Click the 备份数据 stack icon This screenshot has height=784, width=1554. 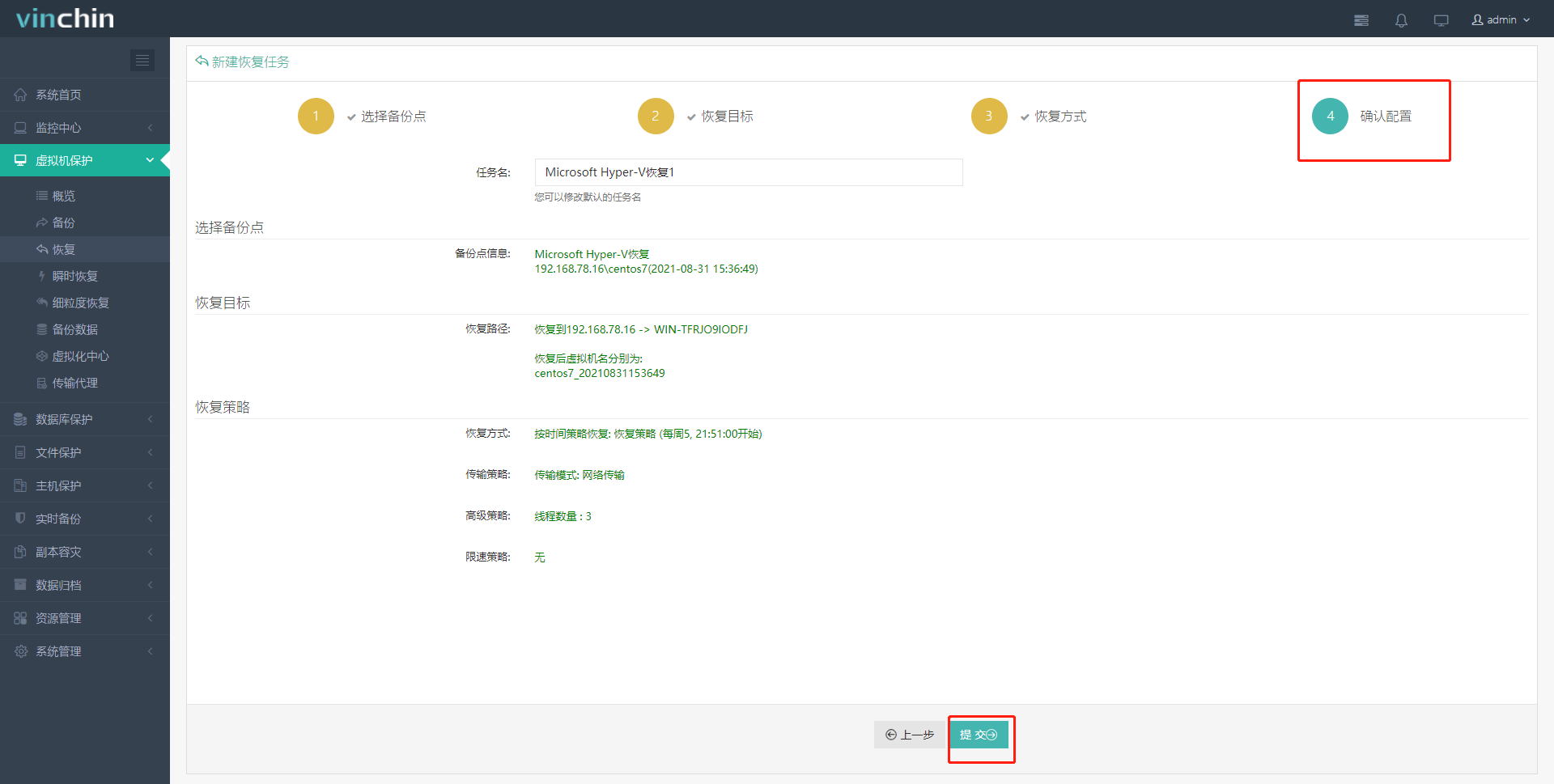(x=42, y=329)
